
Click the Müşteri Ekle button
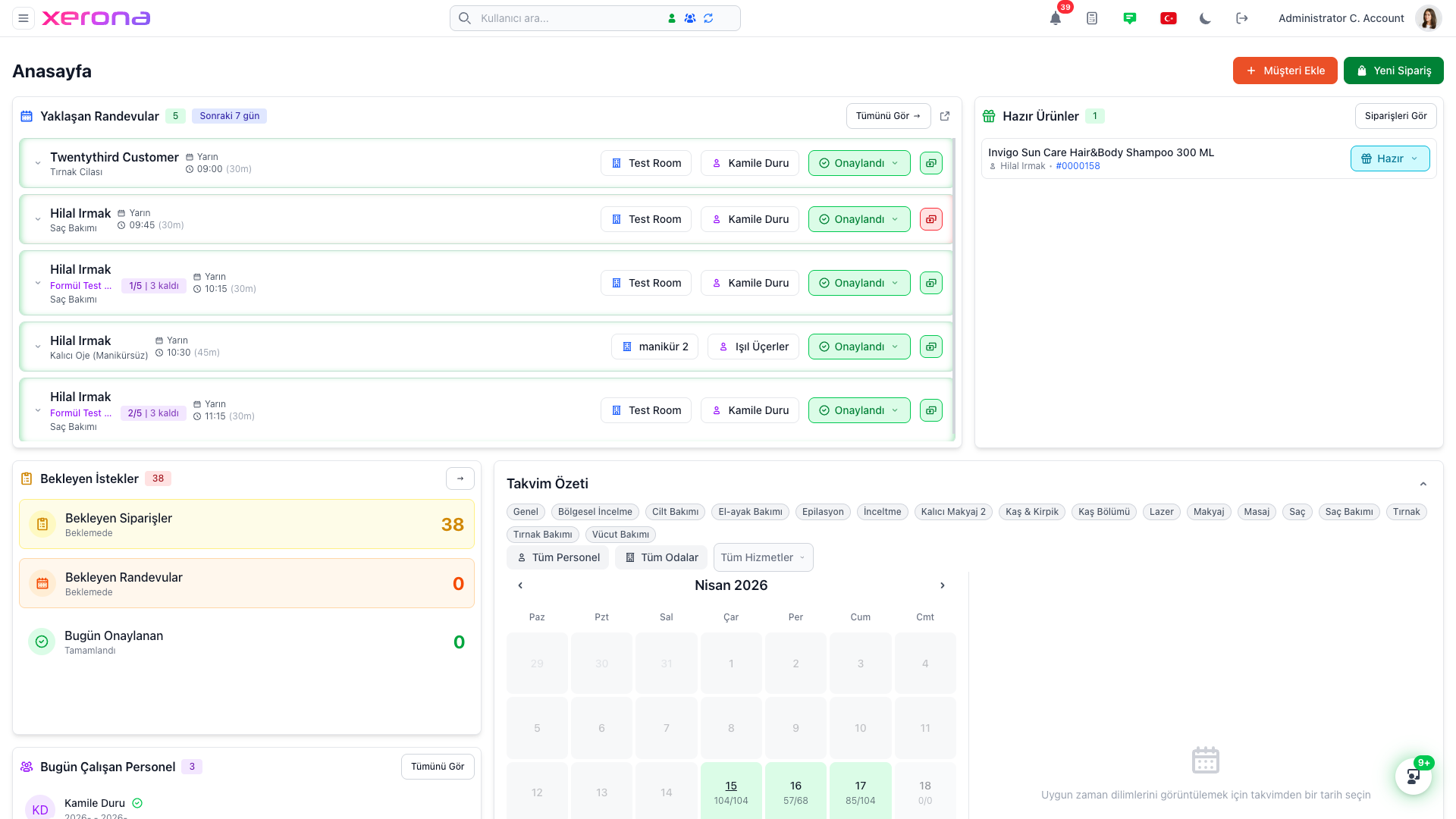(x=1285, y=71)
